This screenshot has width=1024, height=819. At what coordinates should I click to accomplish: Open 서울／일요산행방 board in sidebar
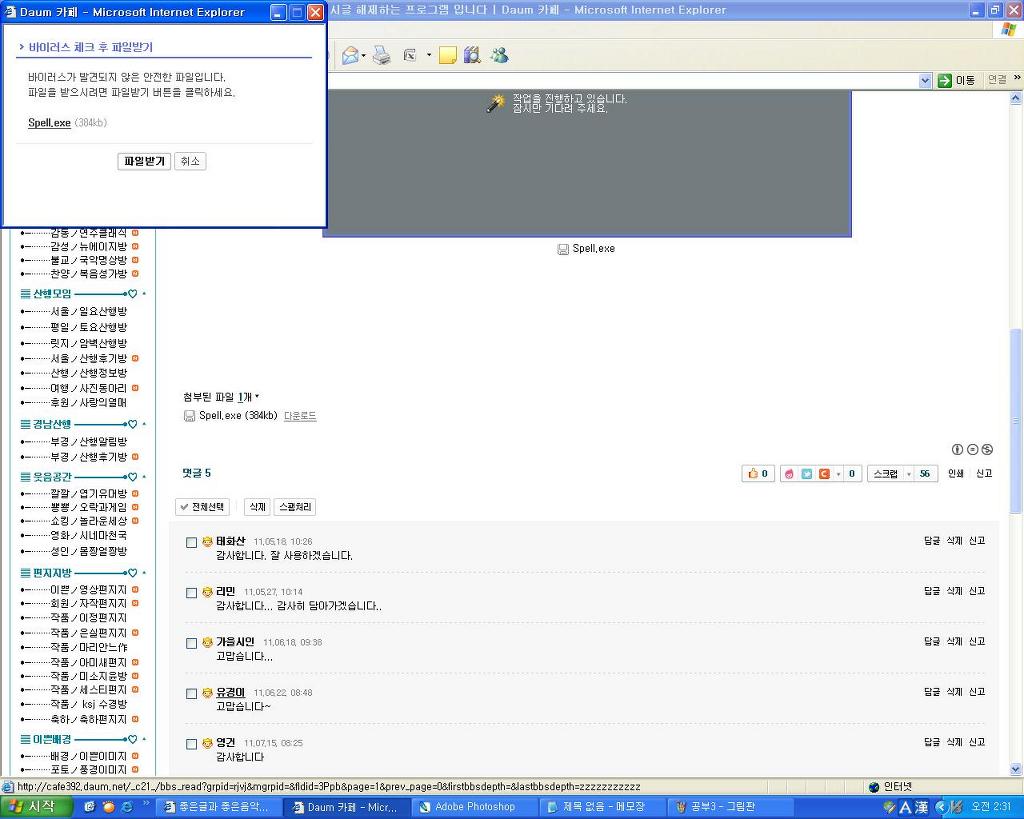[x=88, y=311]
